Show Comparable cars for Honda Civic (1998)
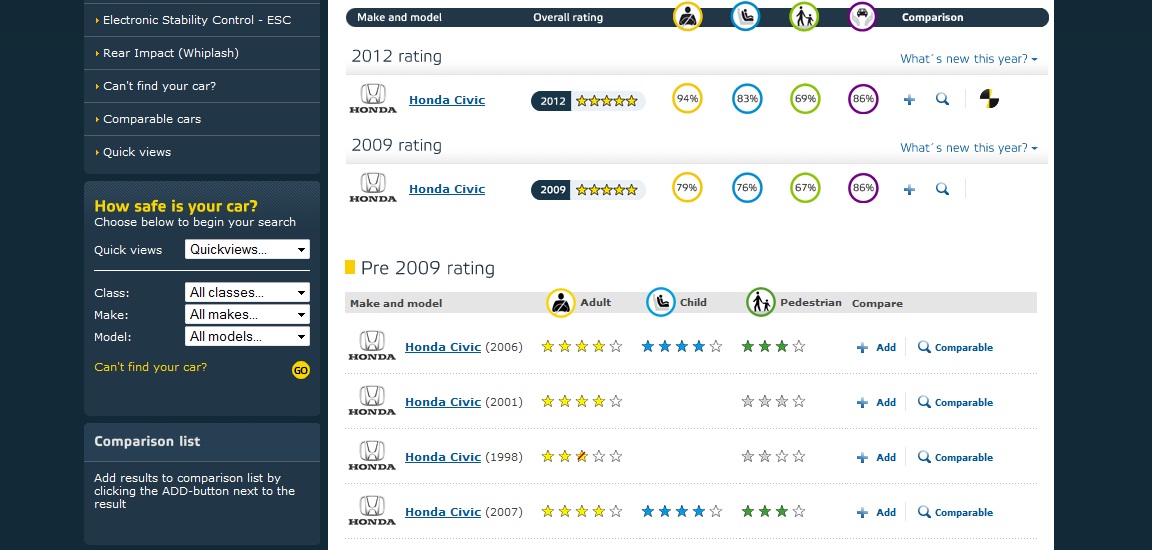The image size is (1152, 550). click(x=955, y=457)
